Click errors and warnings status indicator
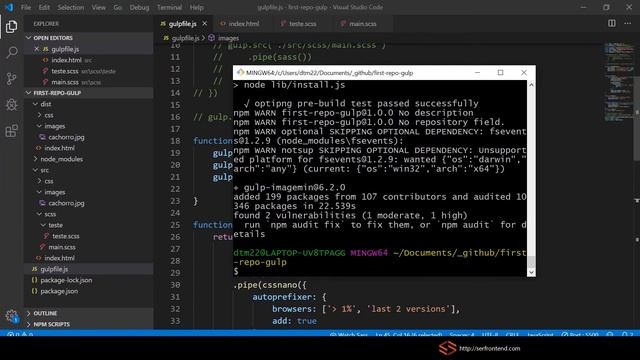Screen dimensions: 640x360 click(20, 335)
